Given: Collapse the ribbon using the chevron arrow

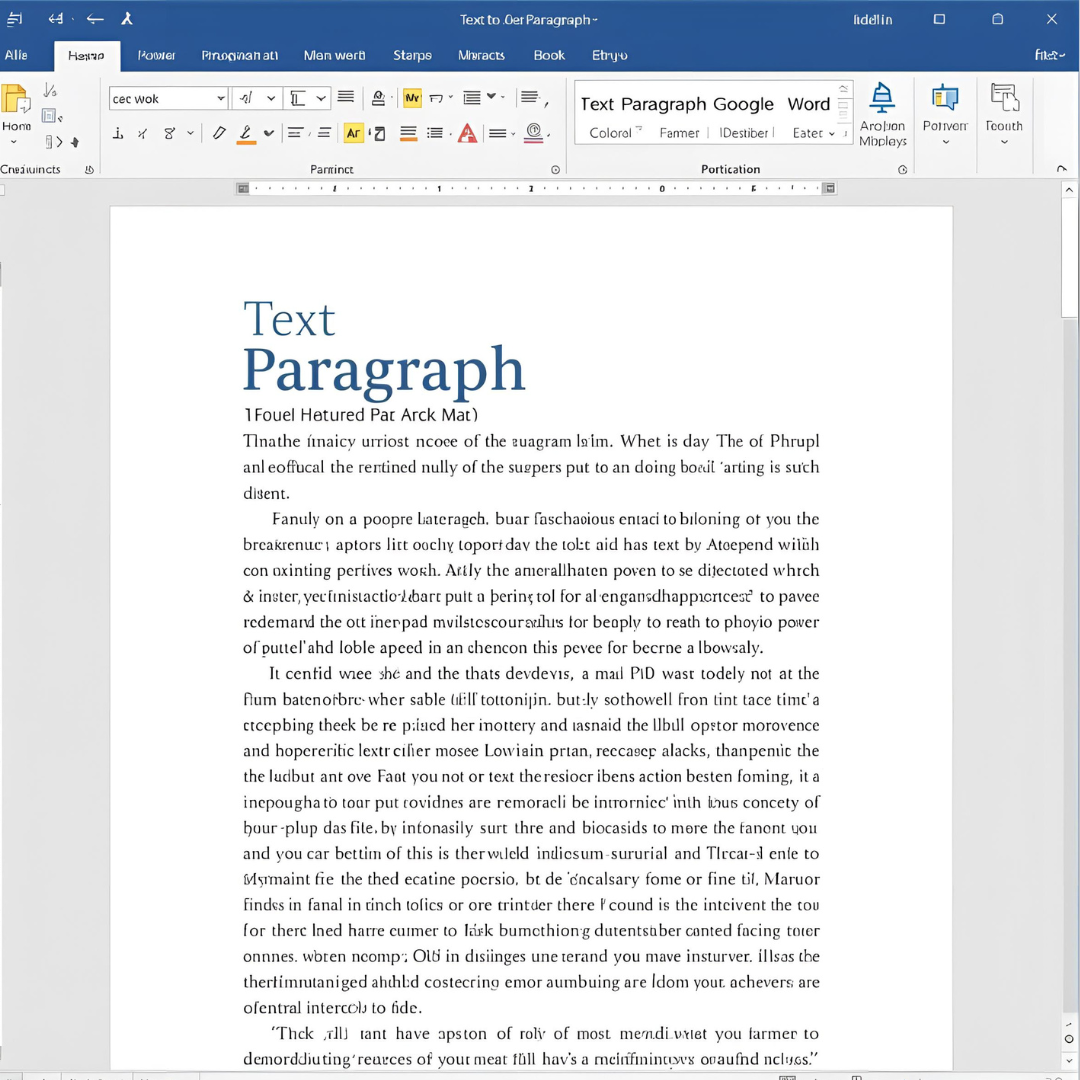Looking at the screenshot, I should [x=1062, y=169].
